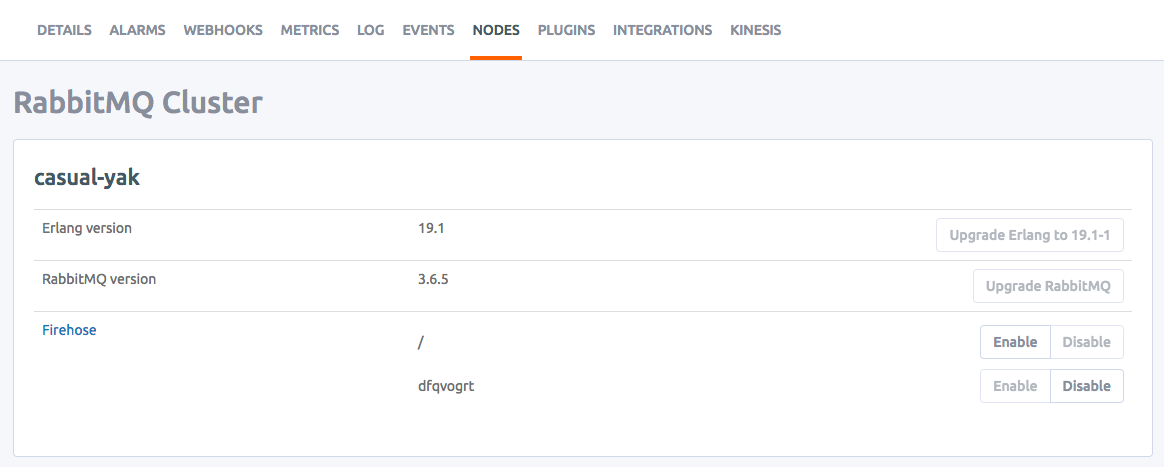Open the Metrics tab
Screen dimensions: 1164x467
(x=310, y=30)
